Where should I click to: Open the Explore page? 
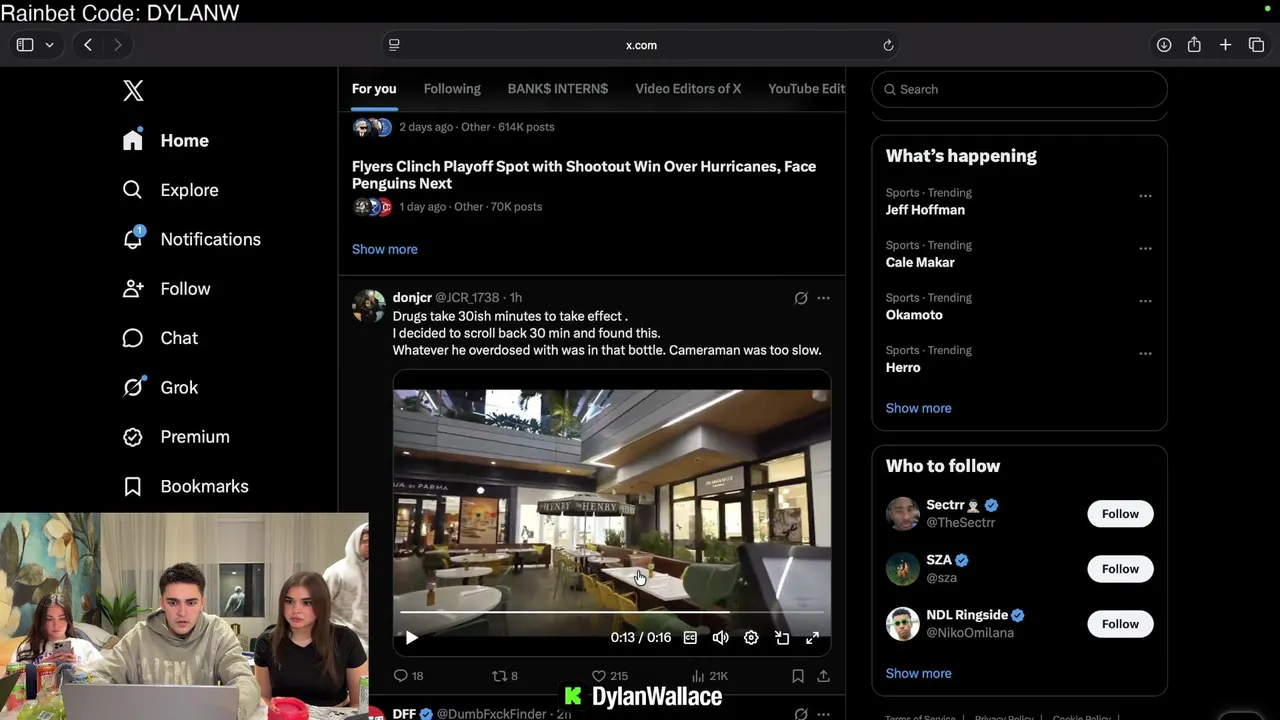(170, 190)
